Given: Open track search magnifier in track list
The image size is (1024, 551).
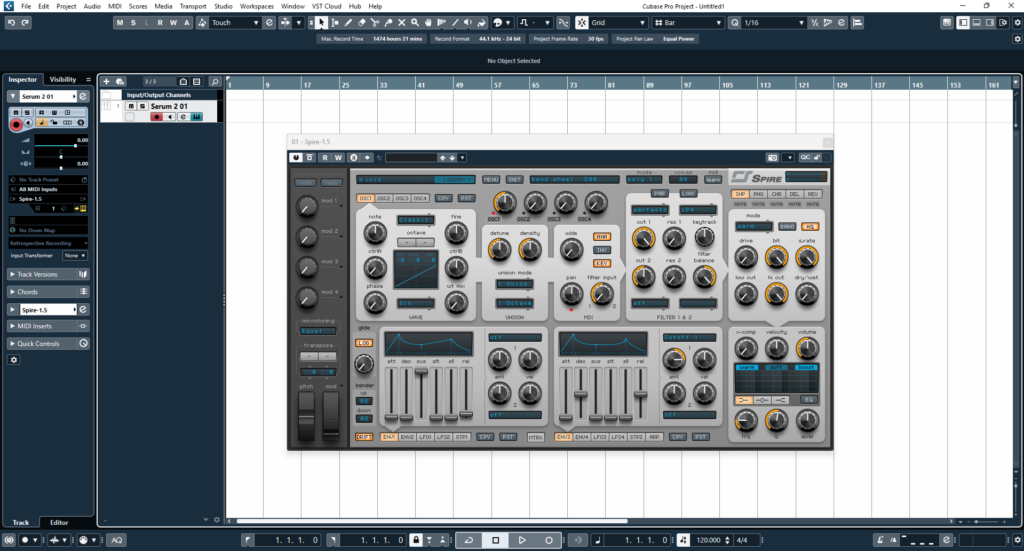Looking at the screenshot, I should (x=214, y=82).
